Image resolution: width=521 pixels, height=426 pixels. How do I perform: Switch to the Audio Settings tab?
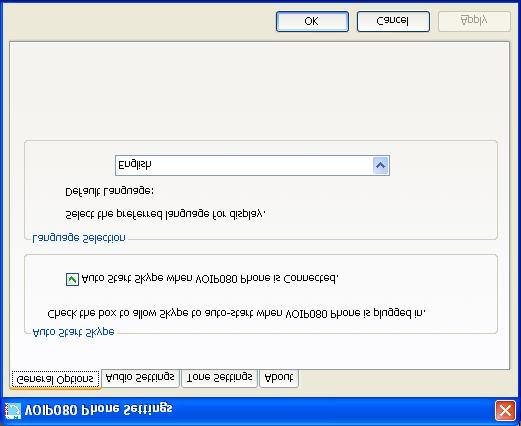coord(140,378)
